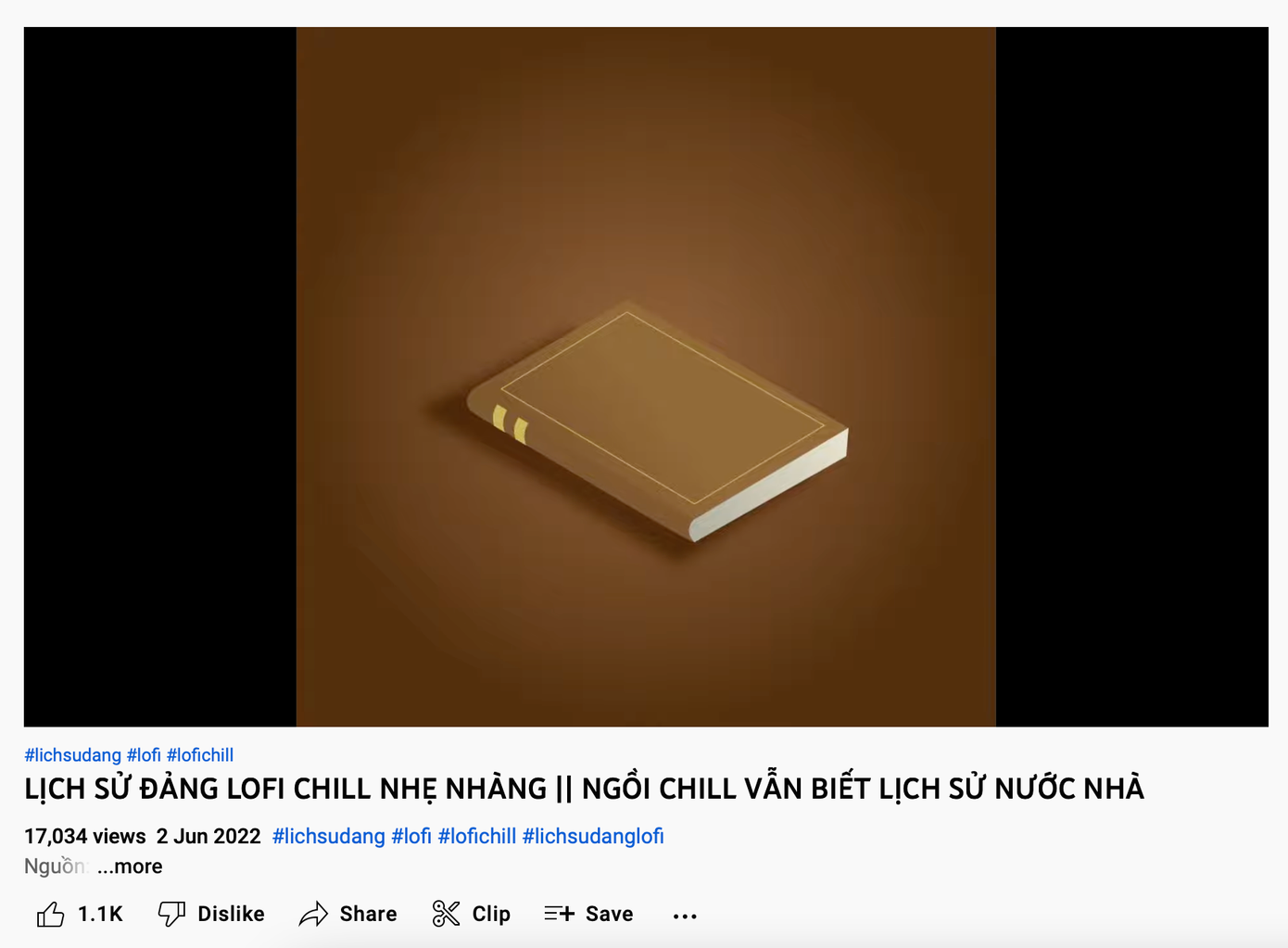Click the Save label text

(x=610, y=915)
